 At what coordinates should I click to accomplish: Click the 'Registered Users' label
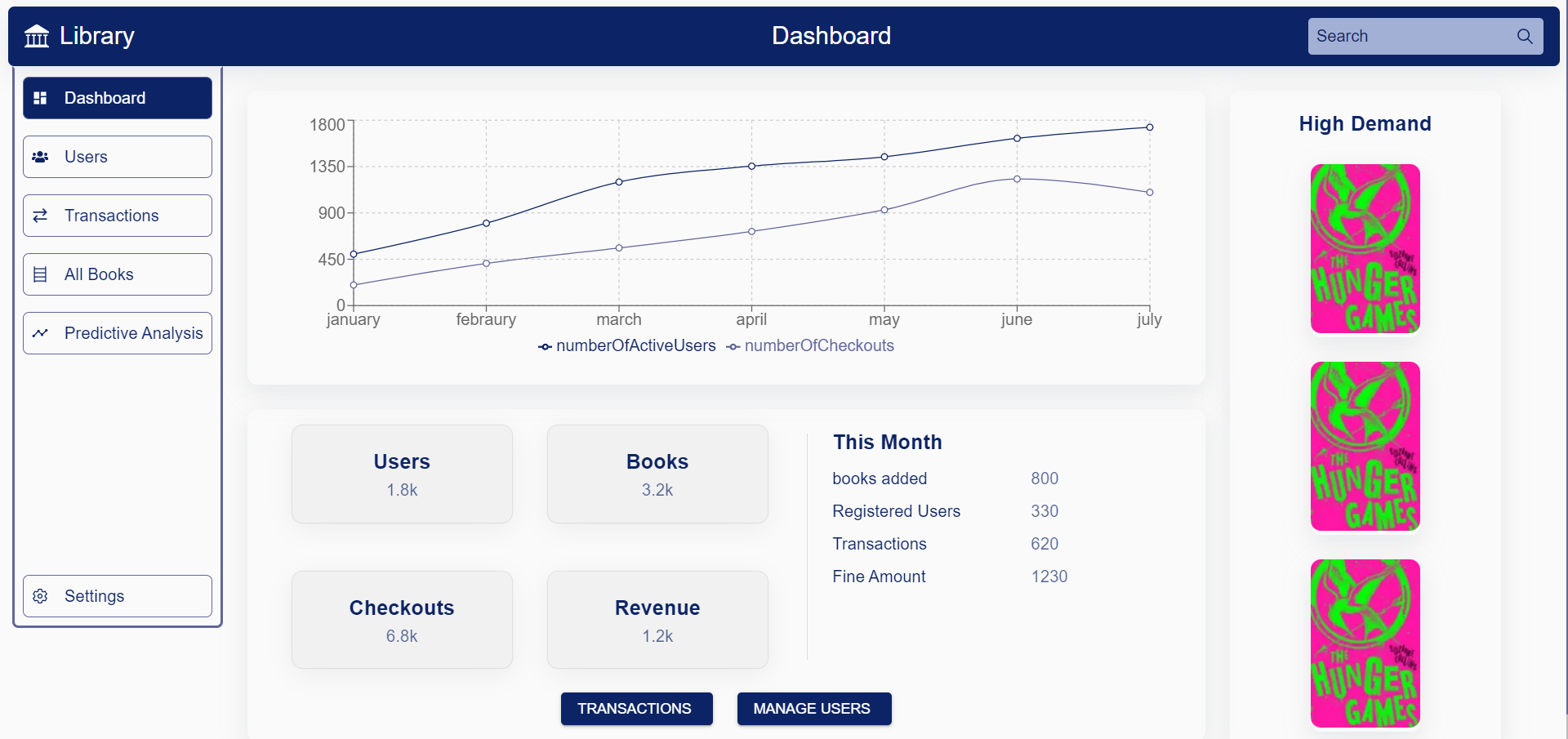click(896, 511)
